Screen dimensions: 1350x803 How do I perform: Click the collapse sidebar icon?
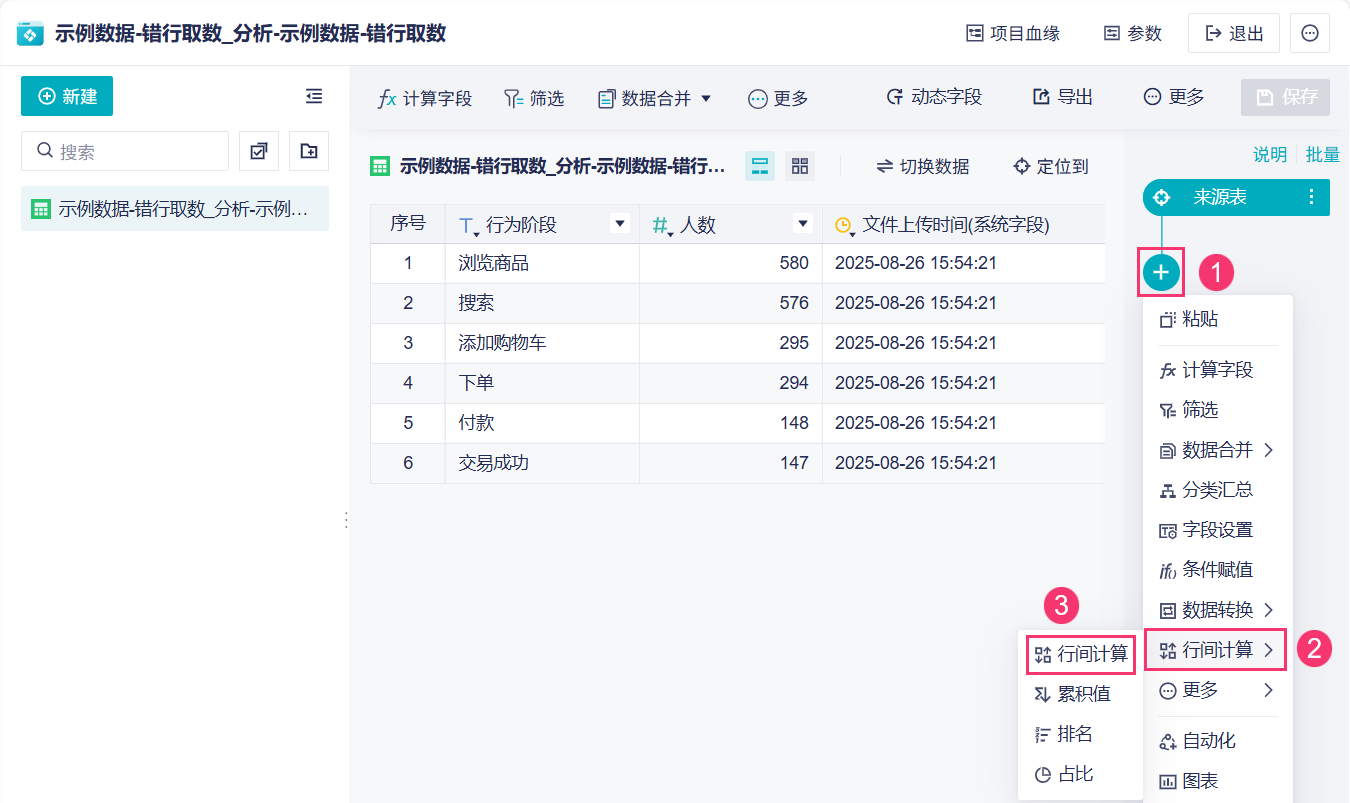click(314, 96)
